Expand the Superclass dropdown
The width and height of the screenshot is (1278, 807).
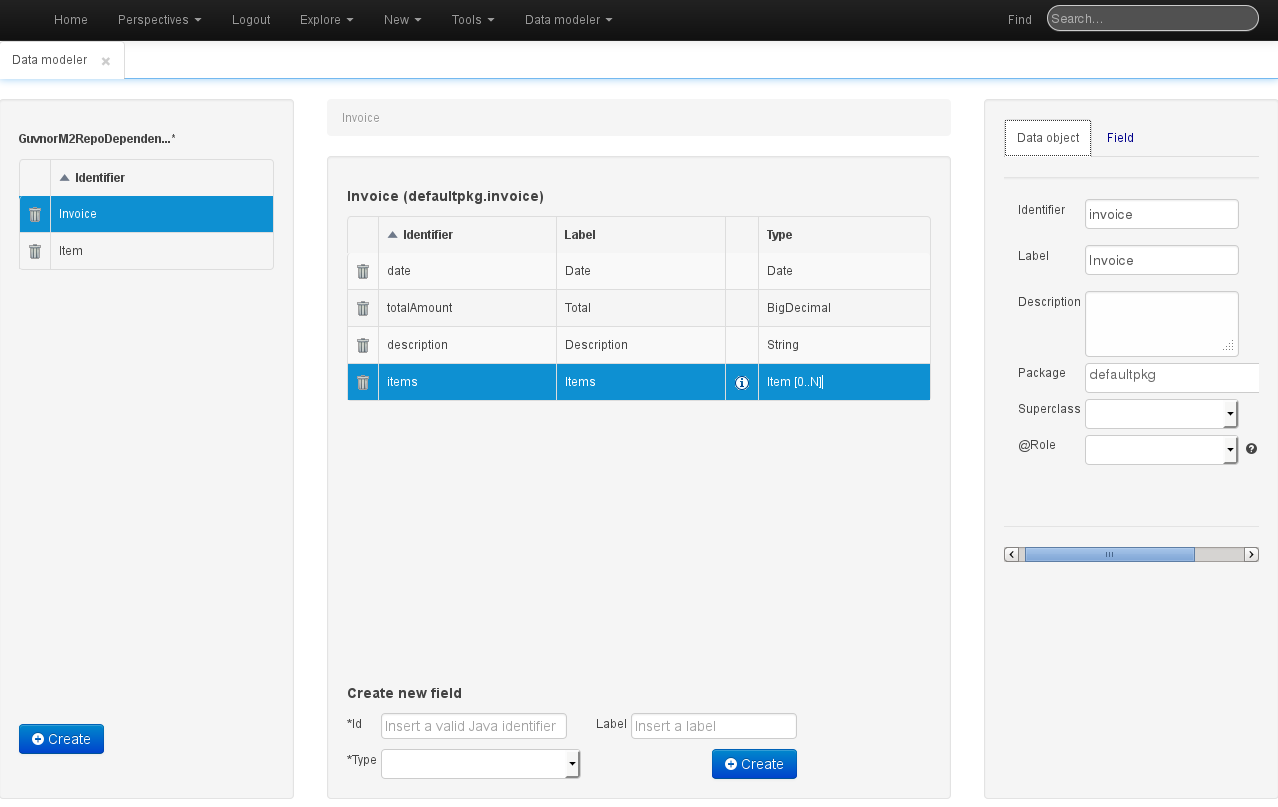pyautogui.click(x=1161, y=414)
